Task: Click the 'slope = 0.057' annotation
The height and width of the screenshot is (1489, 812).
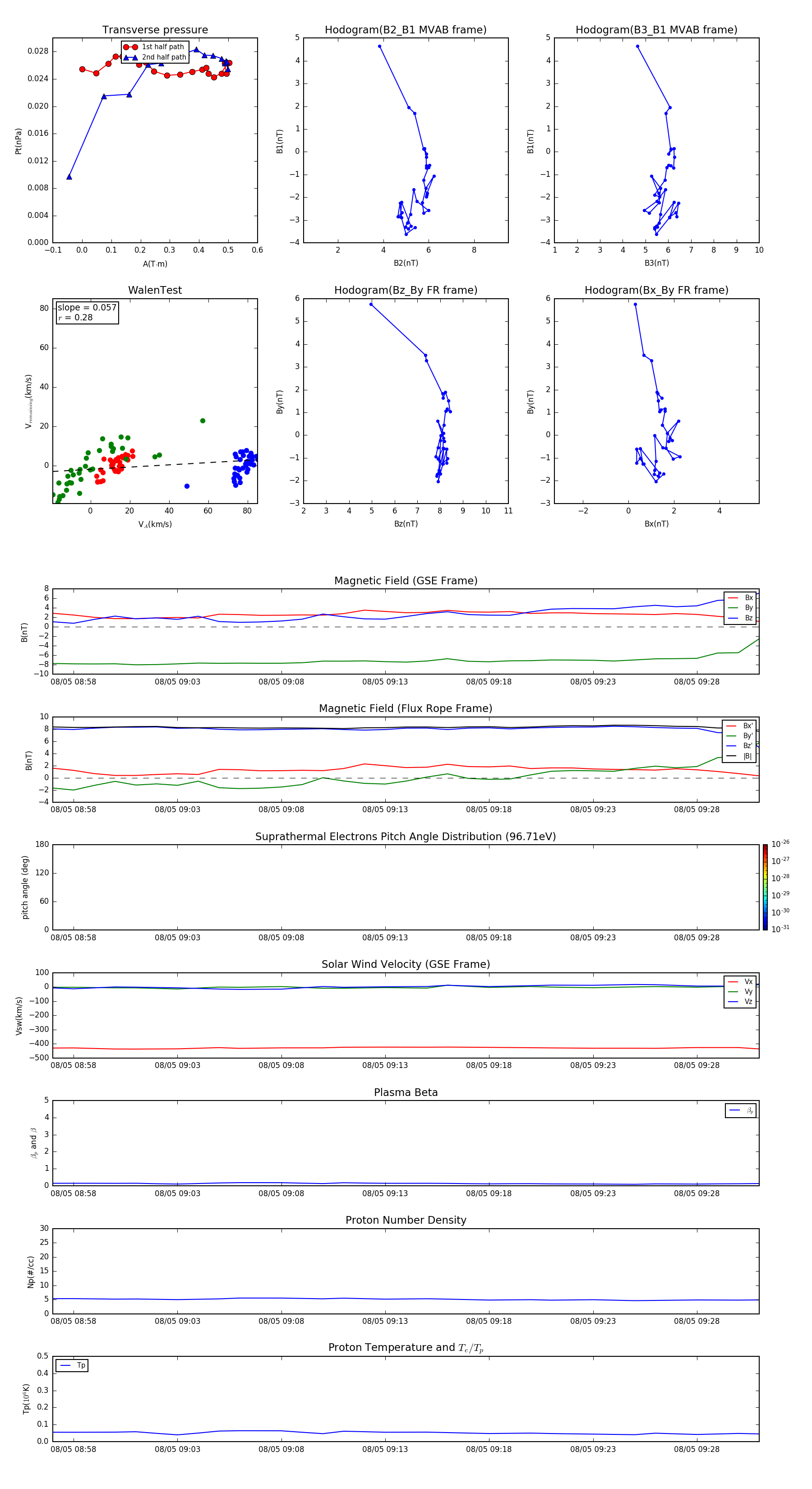Action: [x=87, y=308]
